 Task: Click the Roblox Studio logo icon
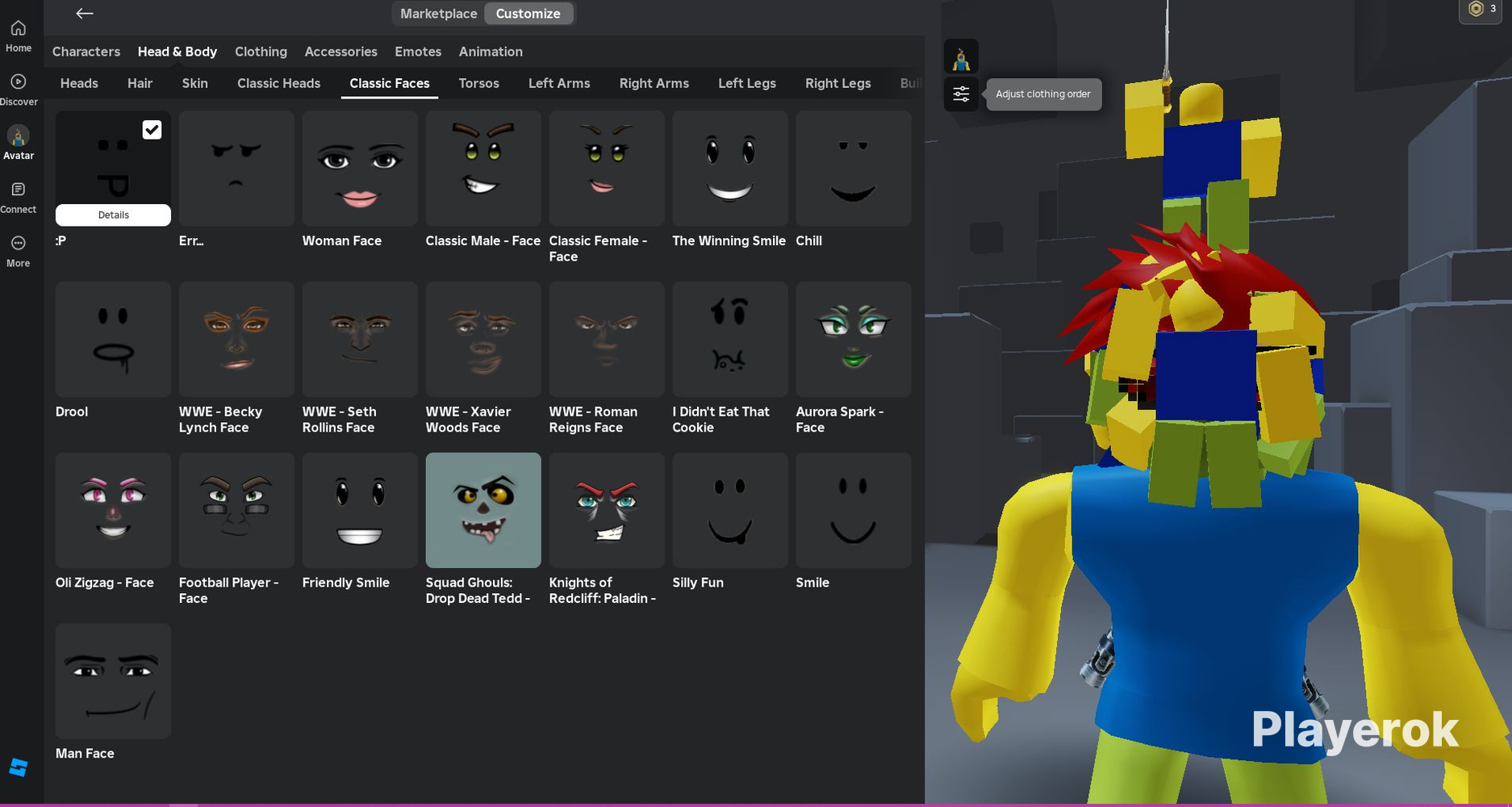pos(18,767)
